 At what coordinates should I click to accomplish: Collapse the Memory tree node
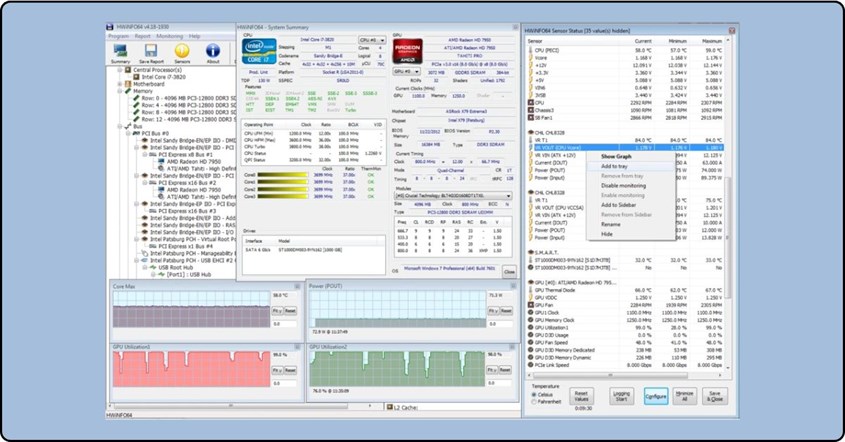tap(120, 91)
